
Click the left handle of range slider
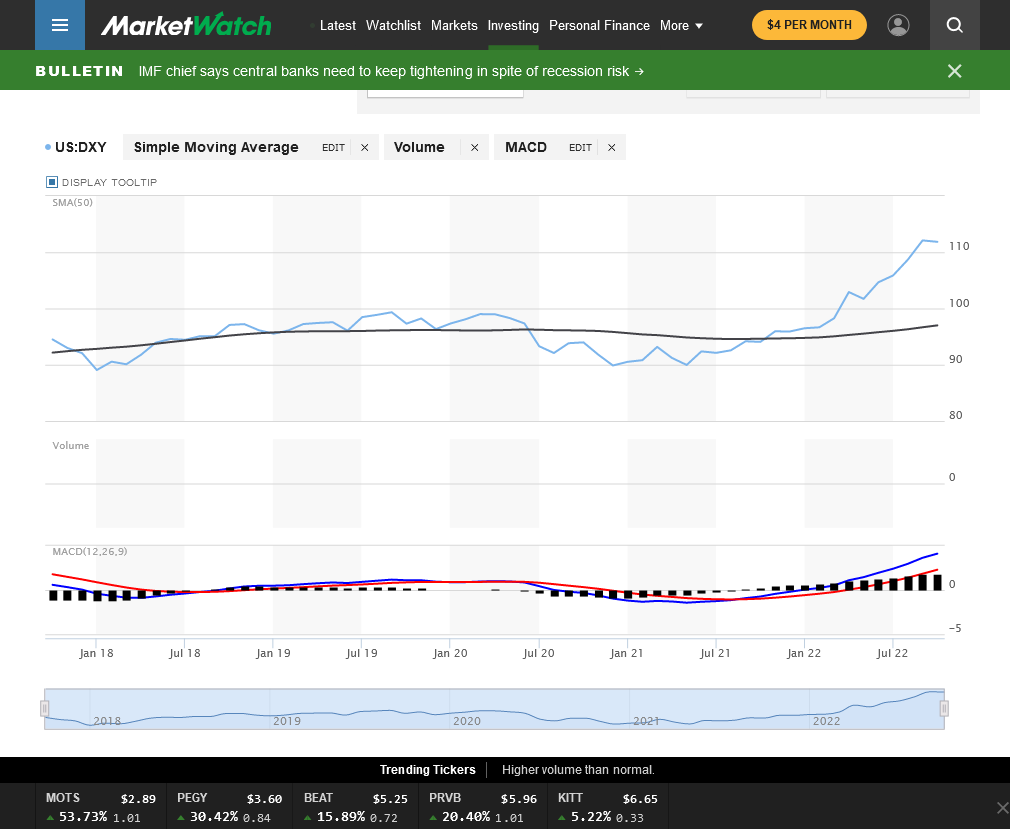pyautogui.click(x=44, y=708)
